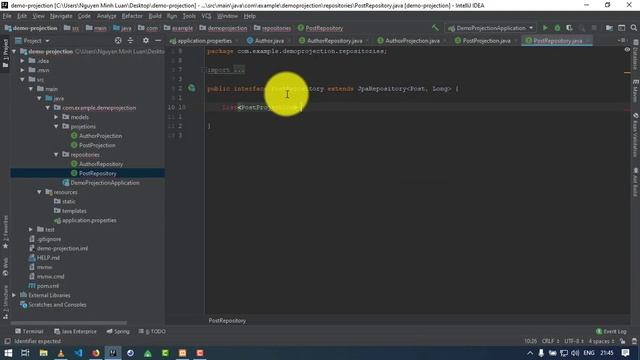
Task: Select AuthorProjection in project tree
Action: [100, 136]
